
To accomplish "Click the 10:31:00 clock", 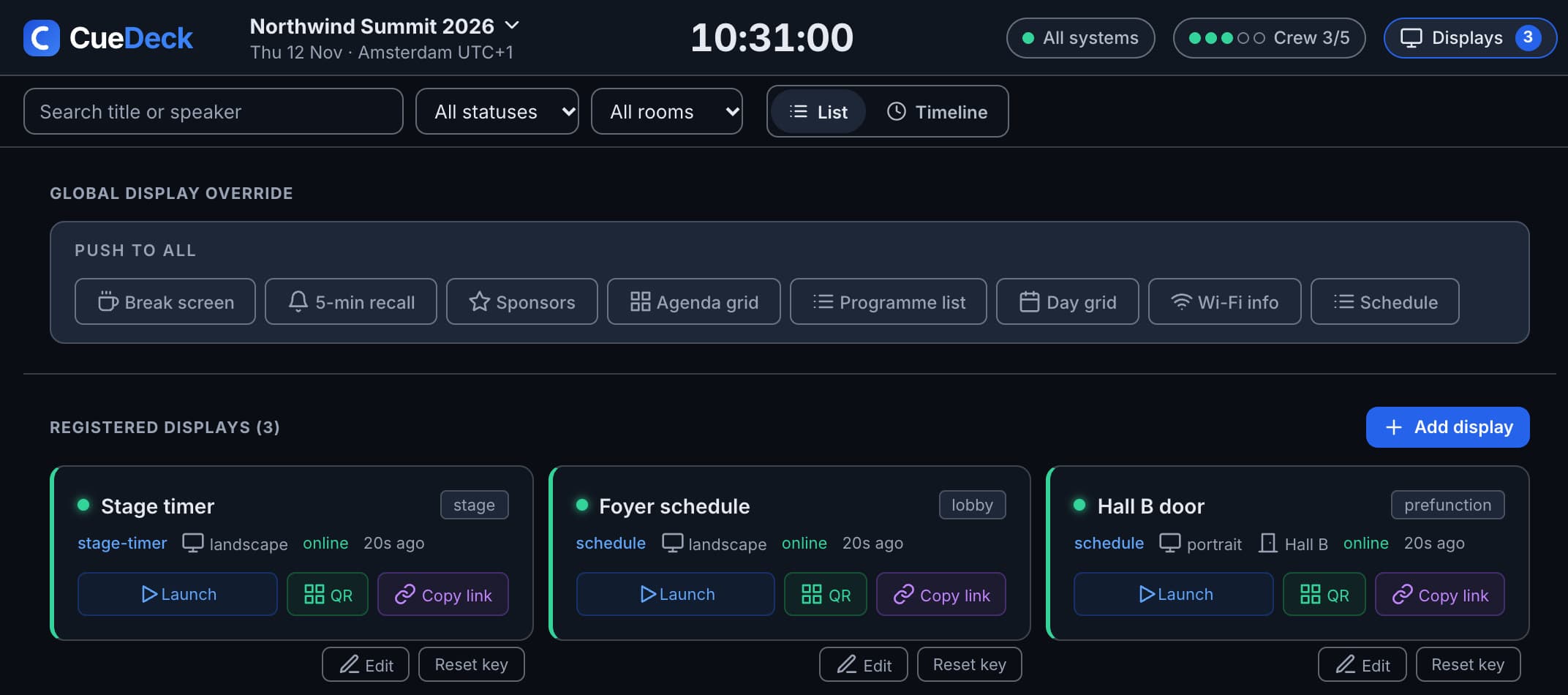I will coord(772,37).
